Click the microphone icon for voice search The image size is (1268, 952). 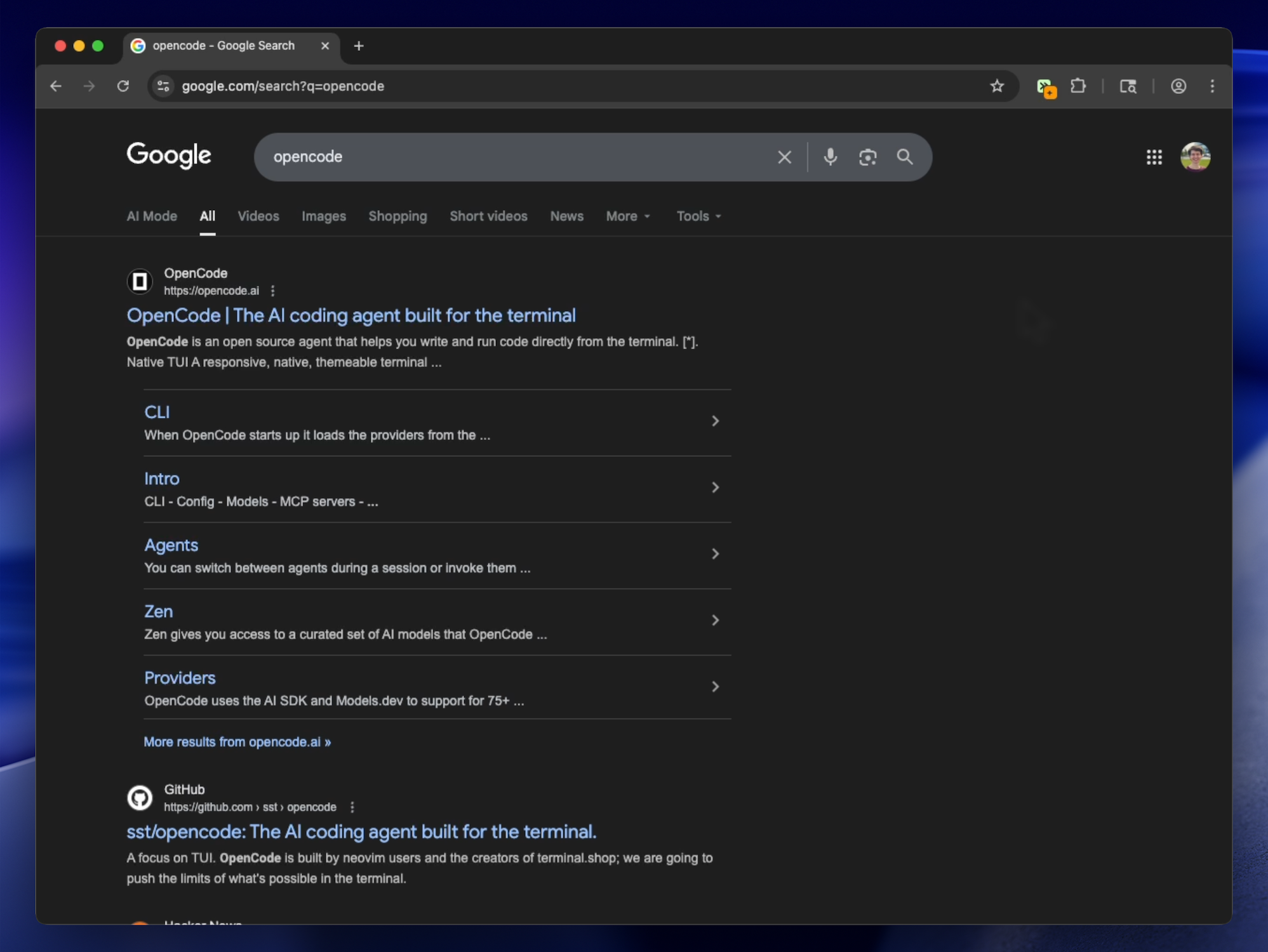830,157
